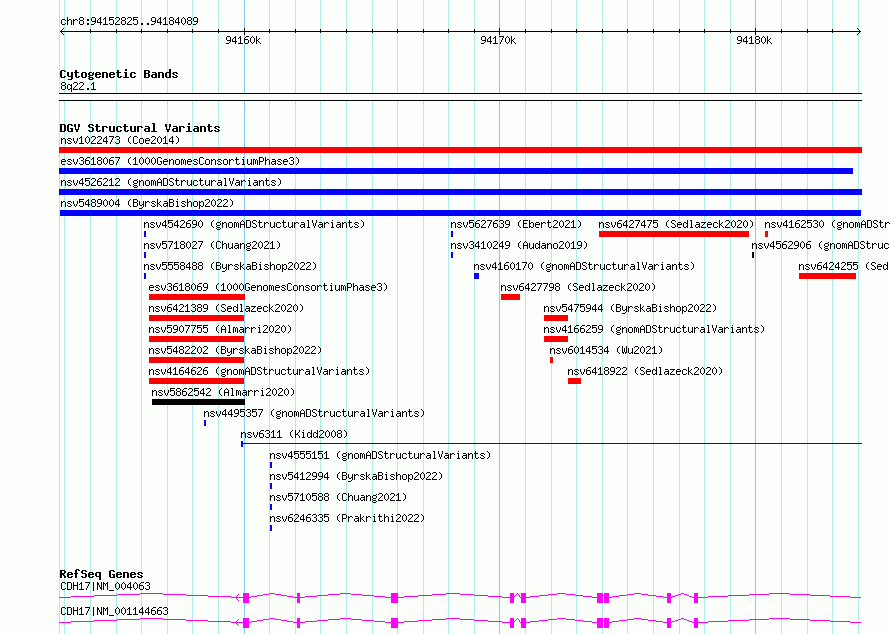Select the nsv4162530 variant label

click(x=827, y=224)
